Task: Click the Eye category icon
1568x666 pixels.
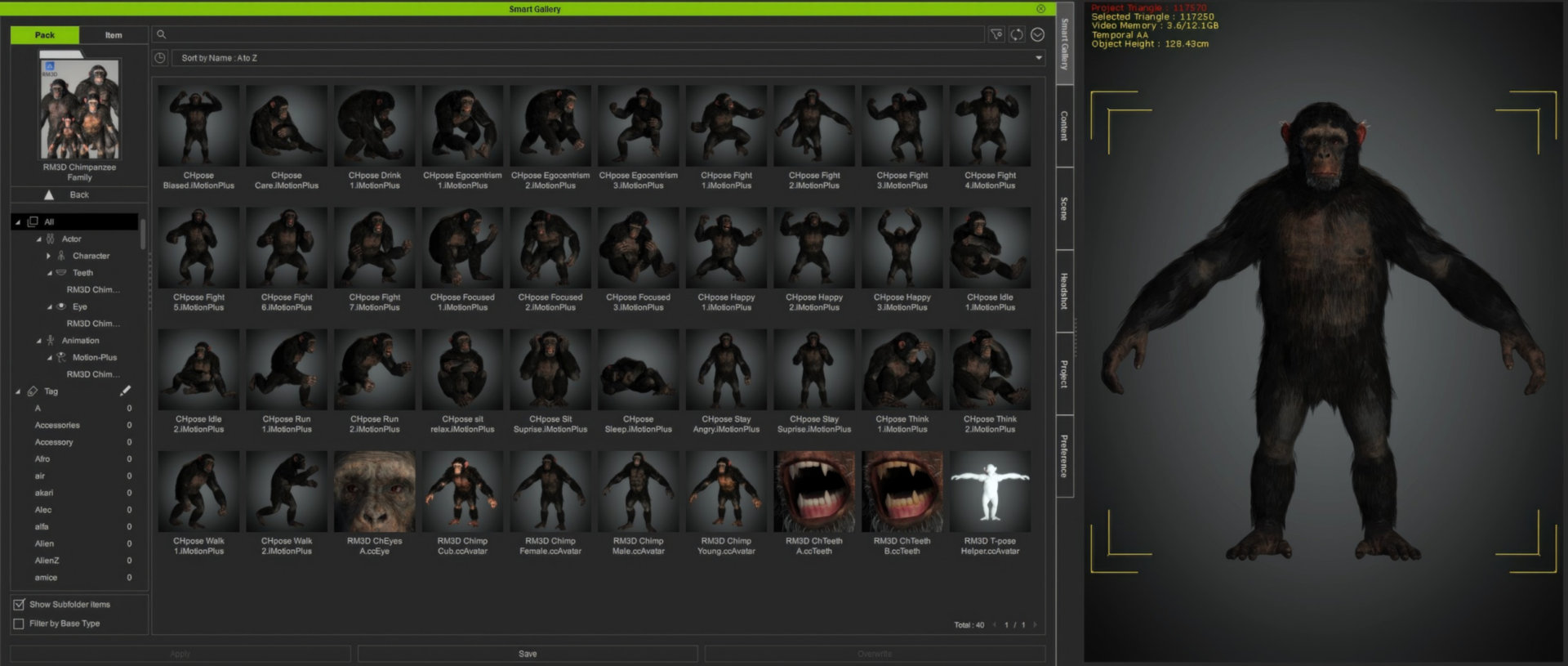Action: (61, 306)
